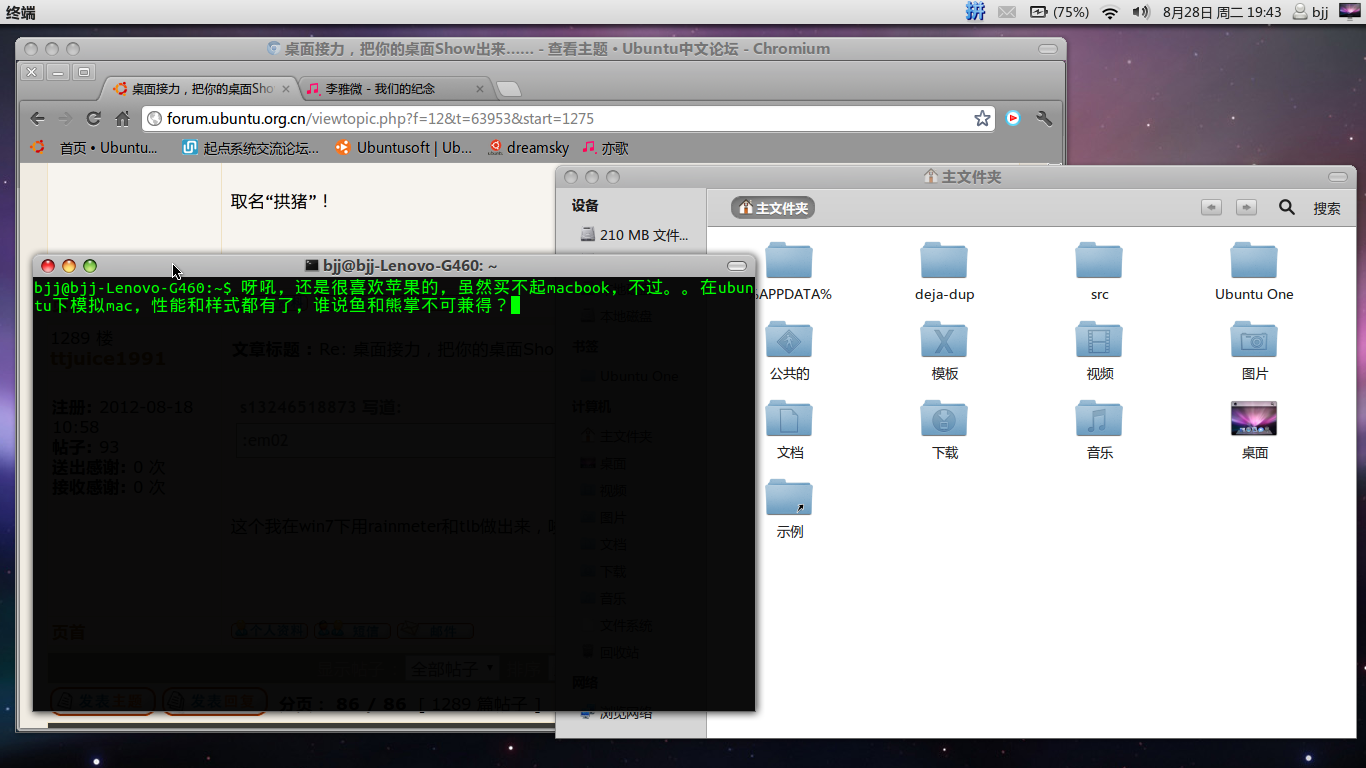The width and height of the screenshot is (1366, 768).
Task: Go forward in the file manager
Action: pyautogui.click(x=1246, y=207)
